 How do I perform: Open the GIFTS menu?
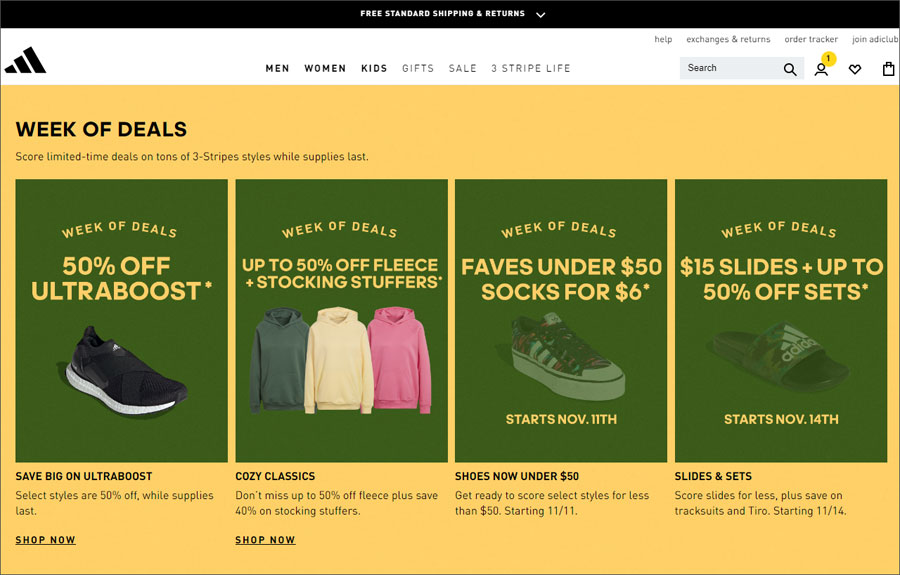pos(418,68)
